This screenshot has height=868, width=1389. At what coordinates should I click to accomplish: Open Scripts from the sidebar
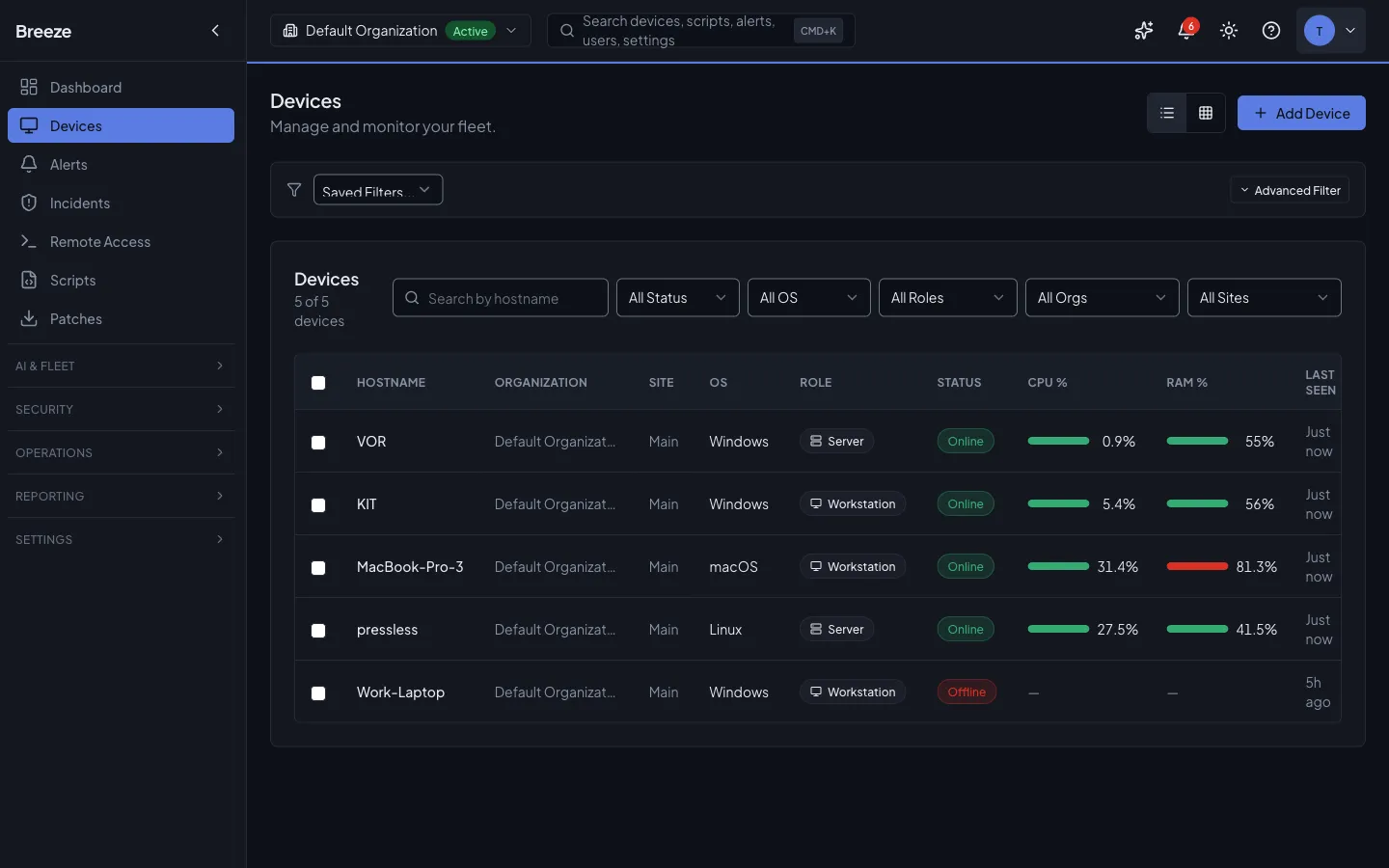tap(71, 280)
